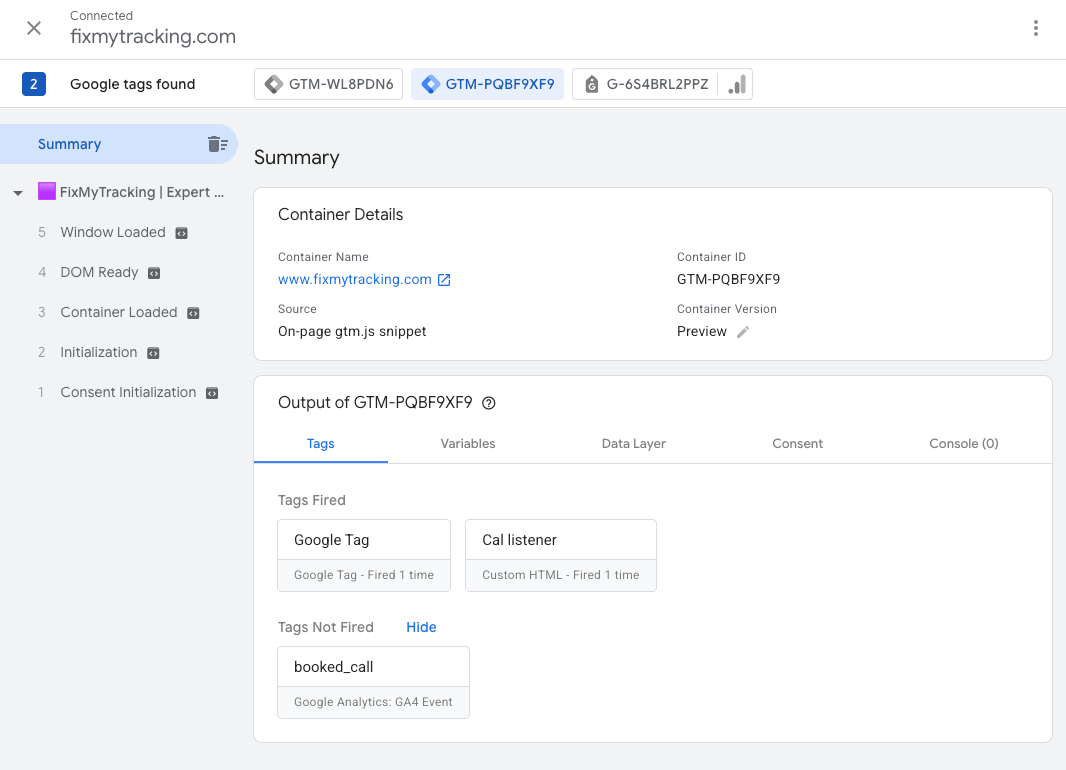
Task: Open the help icon beside Output heading
Action: (489, 403)
